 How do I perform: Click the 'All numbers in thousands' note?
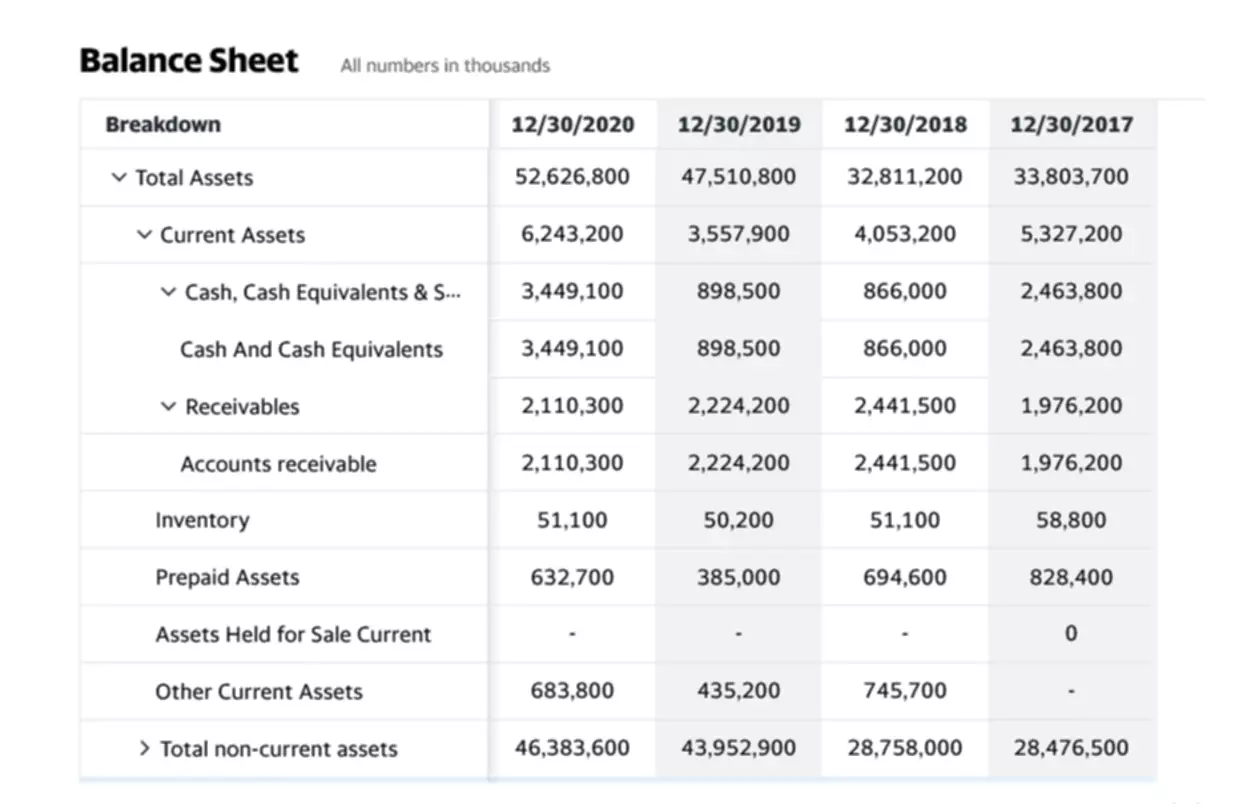coord(445,66)
